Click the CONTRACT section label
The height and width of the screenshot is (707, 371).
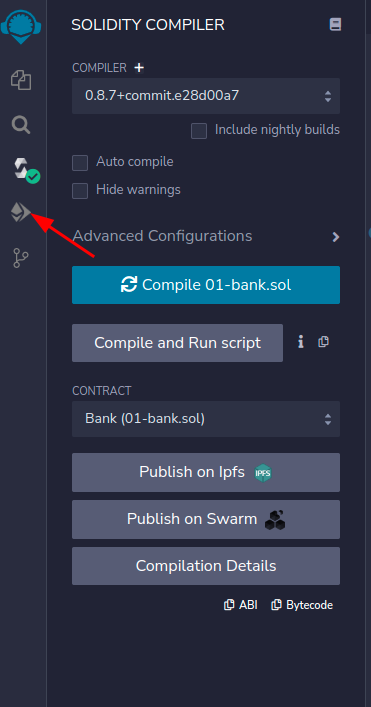[102, 390]
